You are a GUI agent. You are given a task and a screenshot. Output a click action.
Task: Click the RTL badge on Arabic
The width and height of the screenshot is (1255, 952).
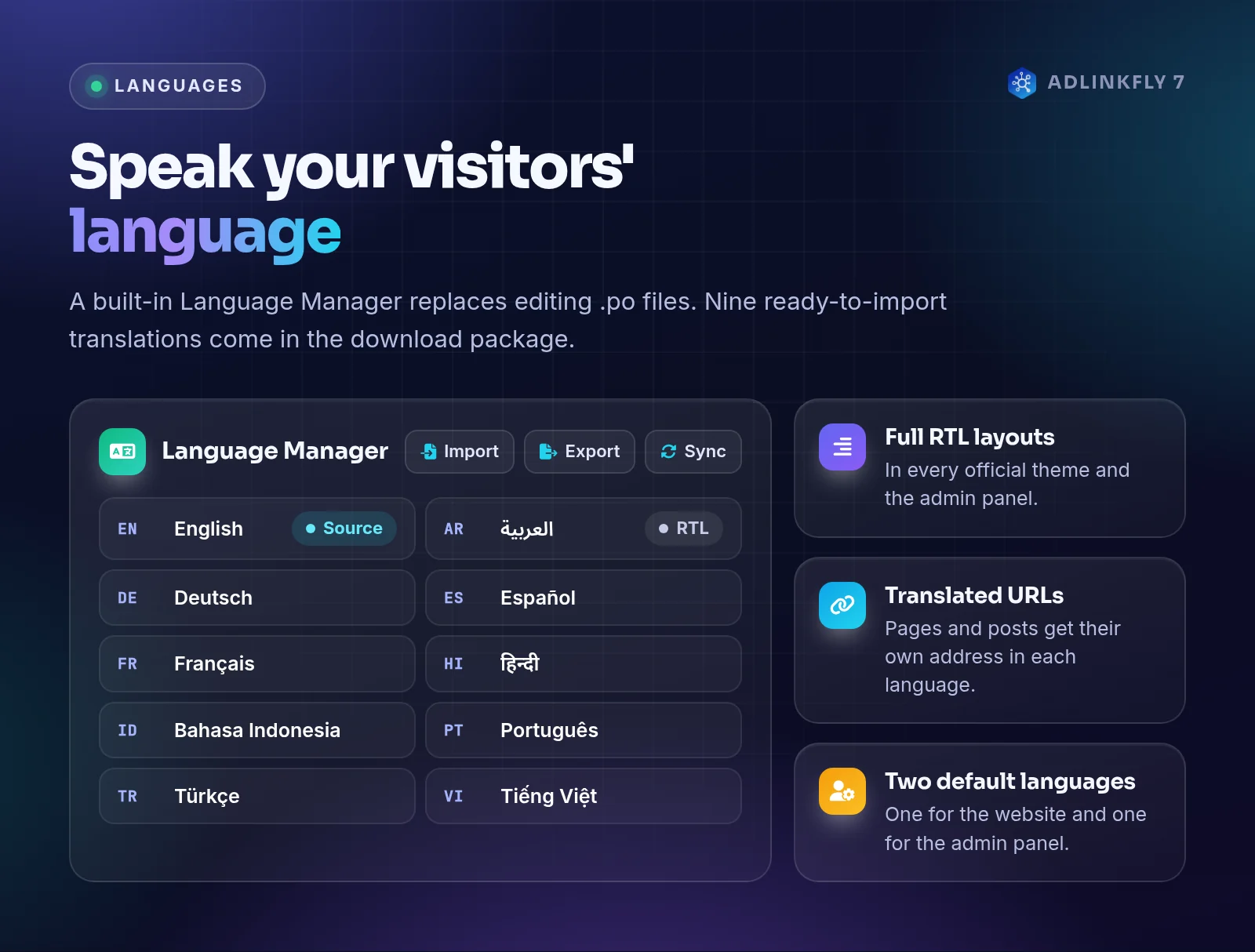[x=684, y=529]
